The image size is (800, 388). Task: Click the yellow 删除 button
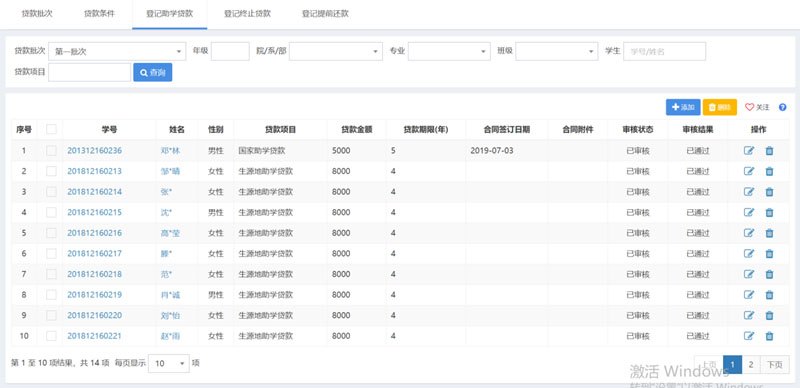pos(720,107)
